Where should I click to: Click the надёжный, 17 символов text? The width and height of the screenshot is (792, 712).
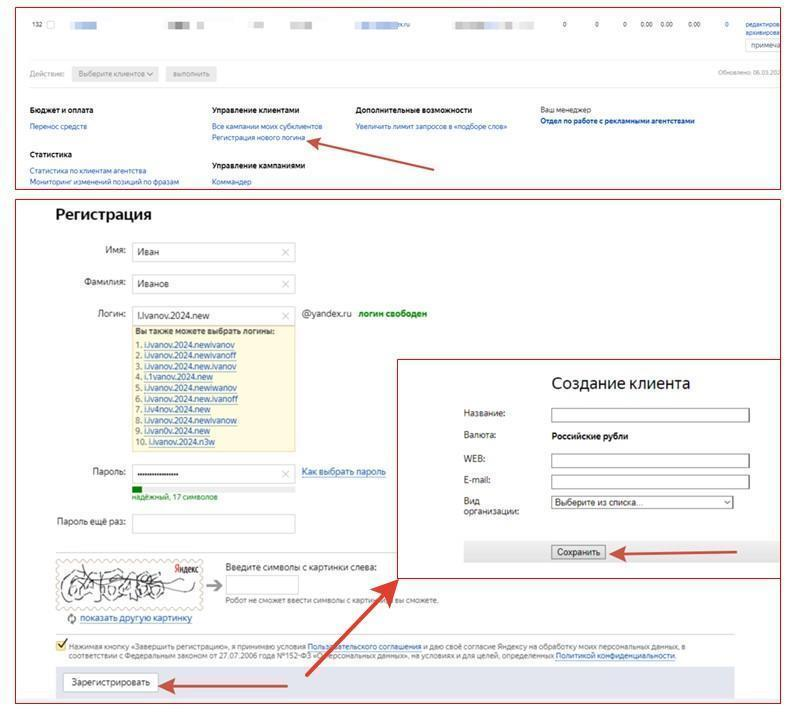coord(175,497)
